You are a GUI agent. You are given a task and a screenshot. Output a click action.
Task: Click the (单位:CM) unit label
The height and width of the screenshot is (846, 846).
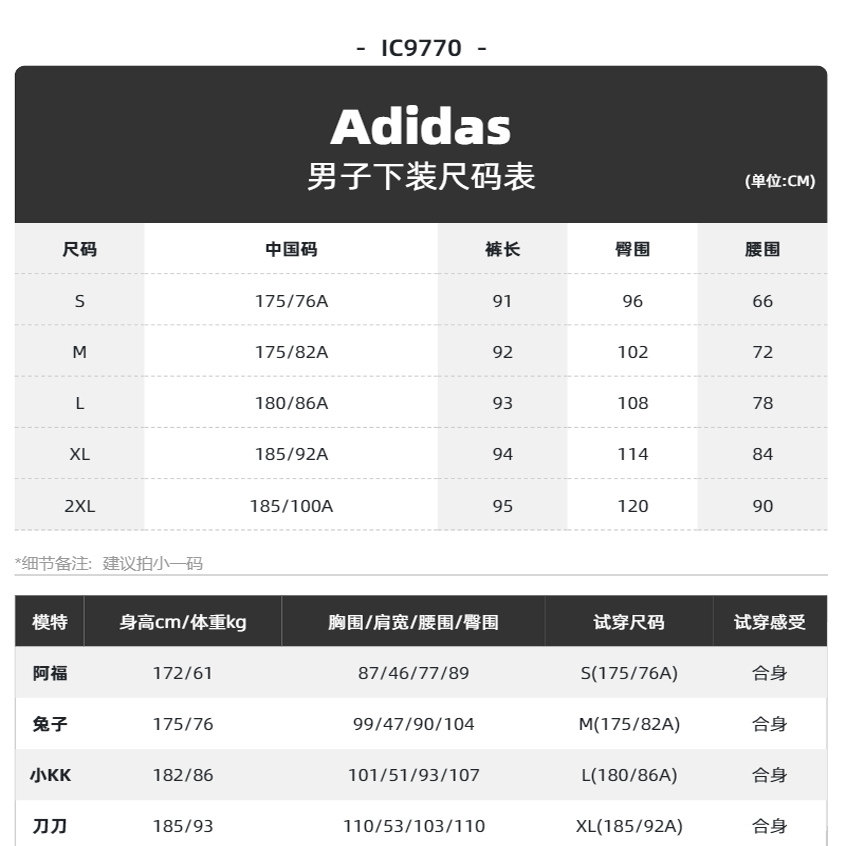pyautogui.click(x=780, y=181)
